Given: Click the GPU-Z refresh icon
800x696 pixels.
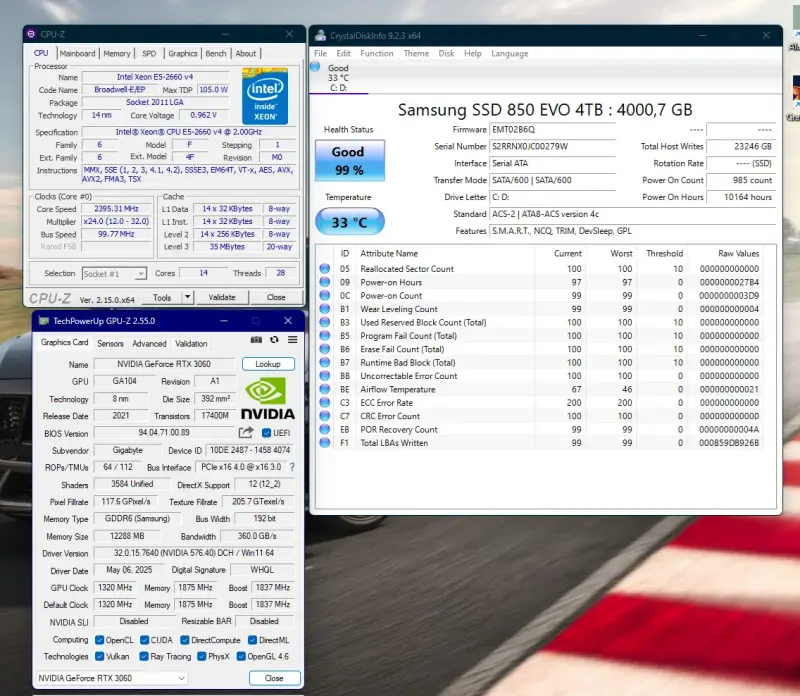Looking at the screenshot, I should (274, 340).
